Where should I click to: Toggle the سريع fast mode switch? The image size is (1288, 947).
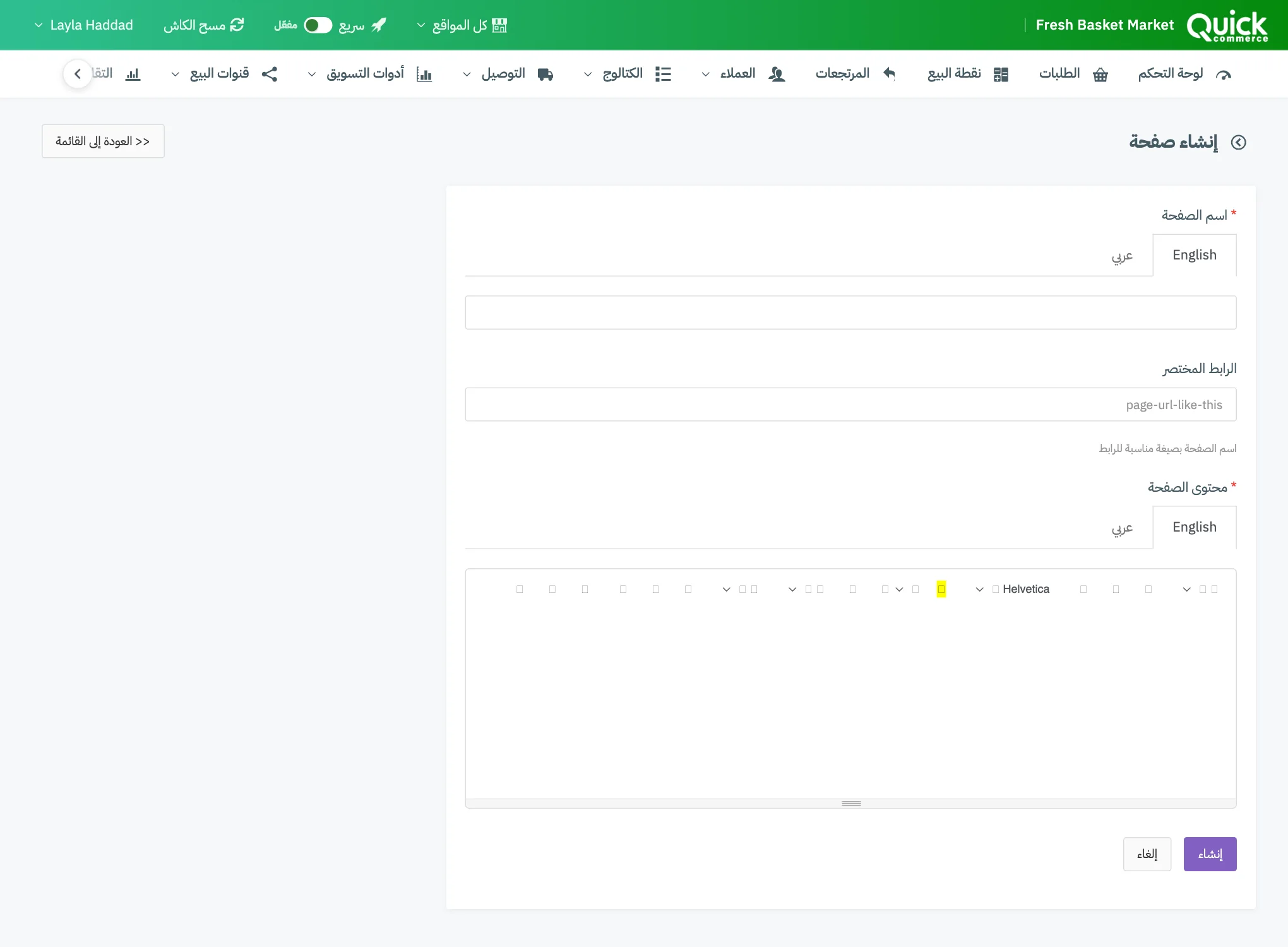click(x=318, y=25)
